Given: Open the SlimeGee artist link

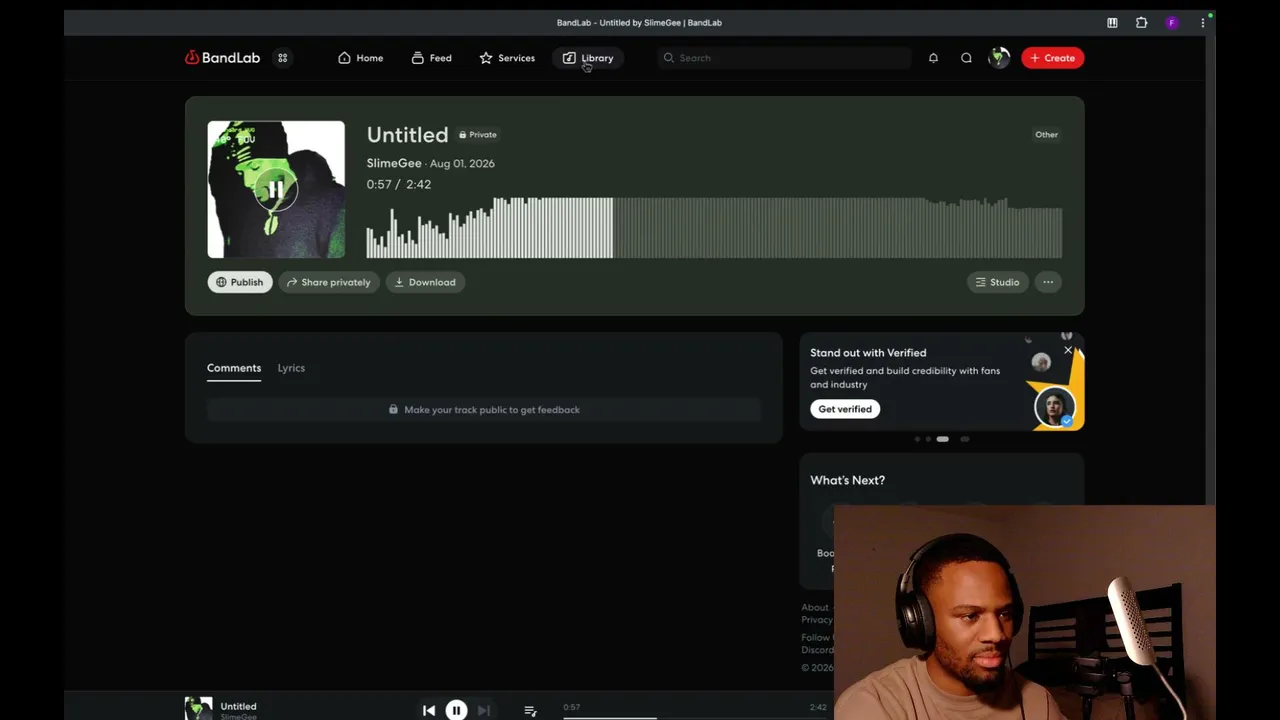Looking at the screenshot, I should 394,163.
